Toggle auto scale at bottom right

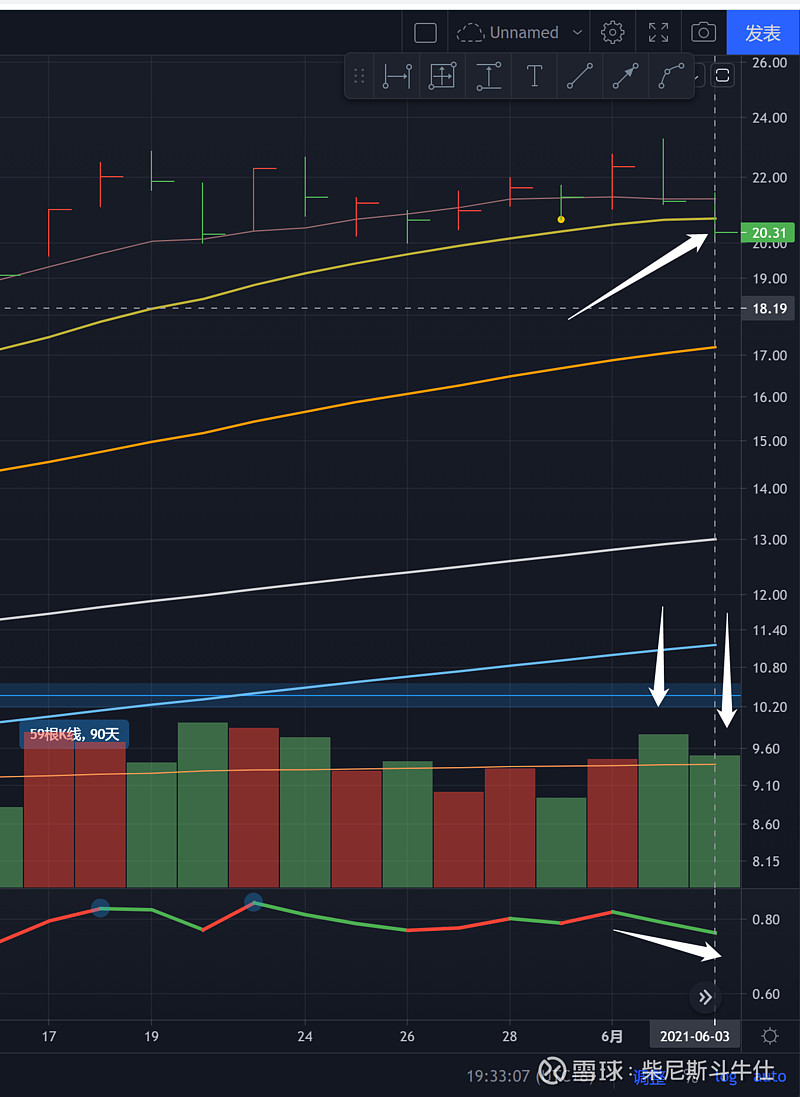coord(770,1077)
